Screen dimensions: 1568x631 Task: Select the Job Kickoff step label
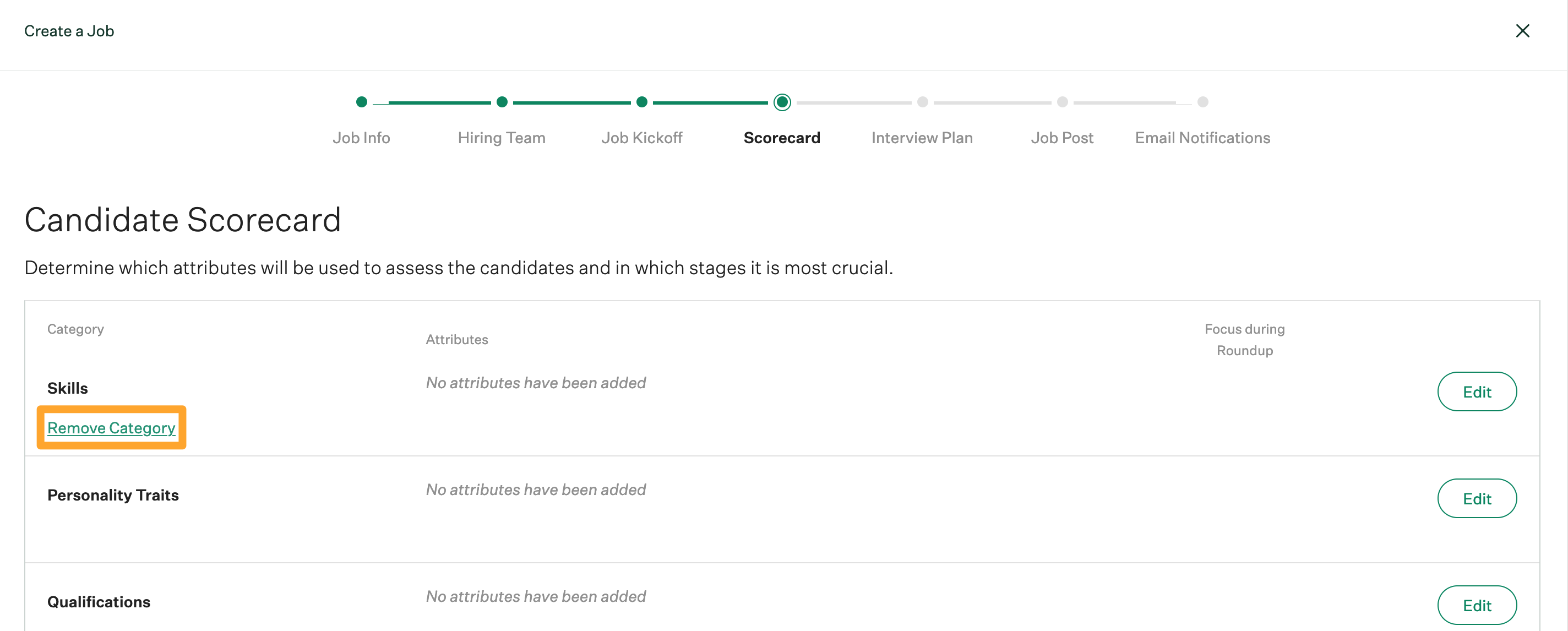(641, 138)
